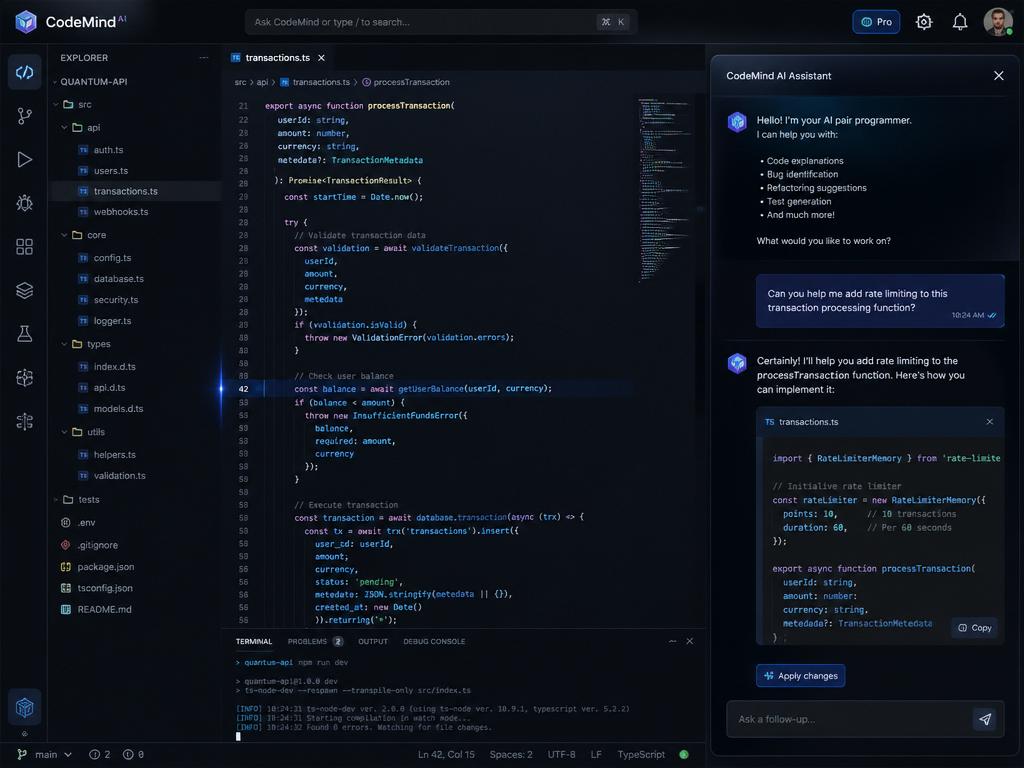Viewport: 1024px width, 768px height.
Task: Open the extensions grid icon
Action: pyautogui.click(x=25, y=247)
